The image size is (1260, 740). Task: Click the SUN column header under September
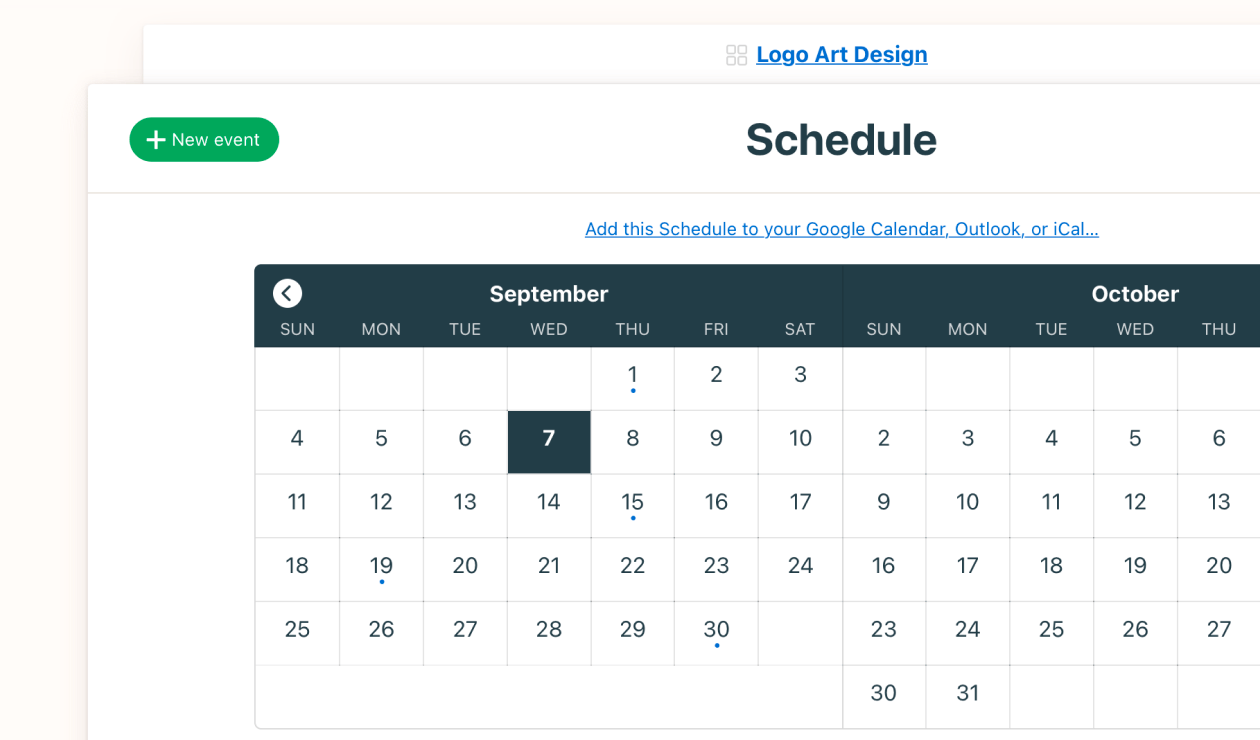tap(297, 329)
